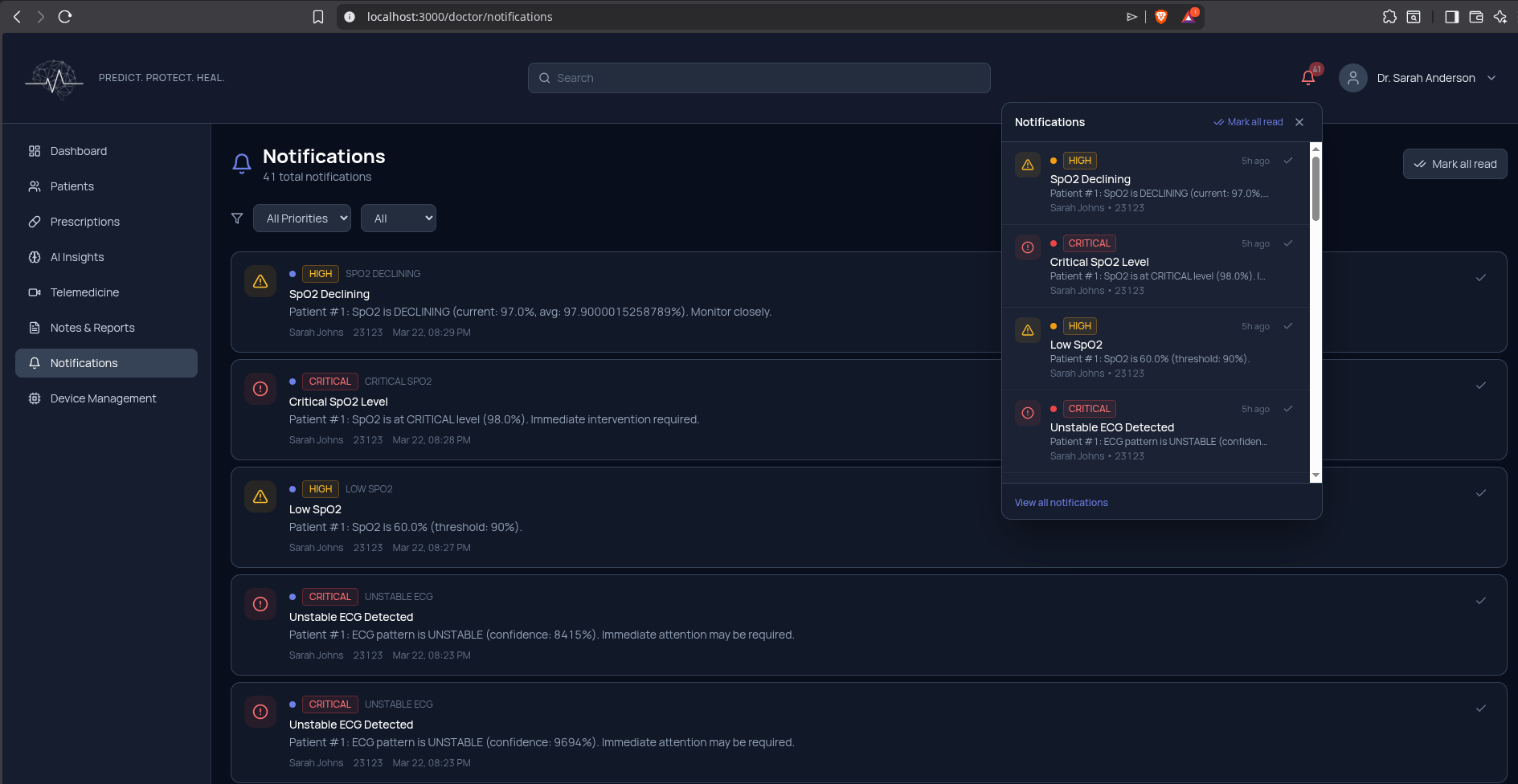Check the Low SpO2 popup notification as read

point(1288,326)
